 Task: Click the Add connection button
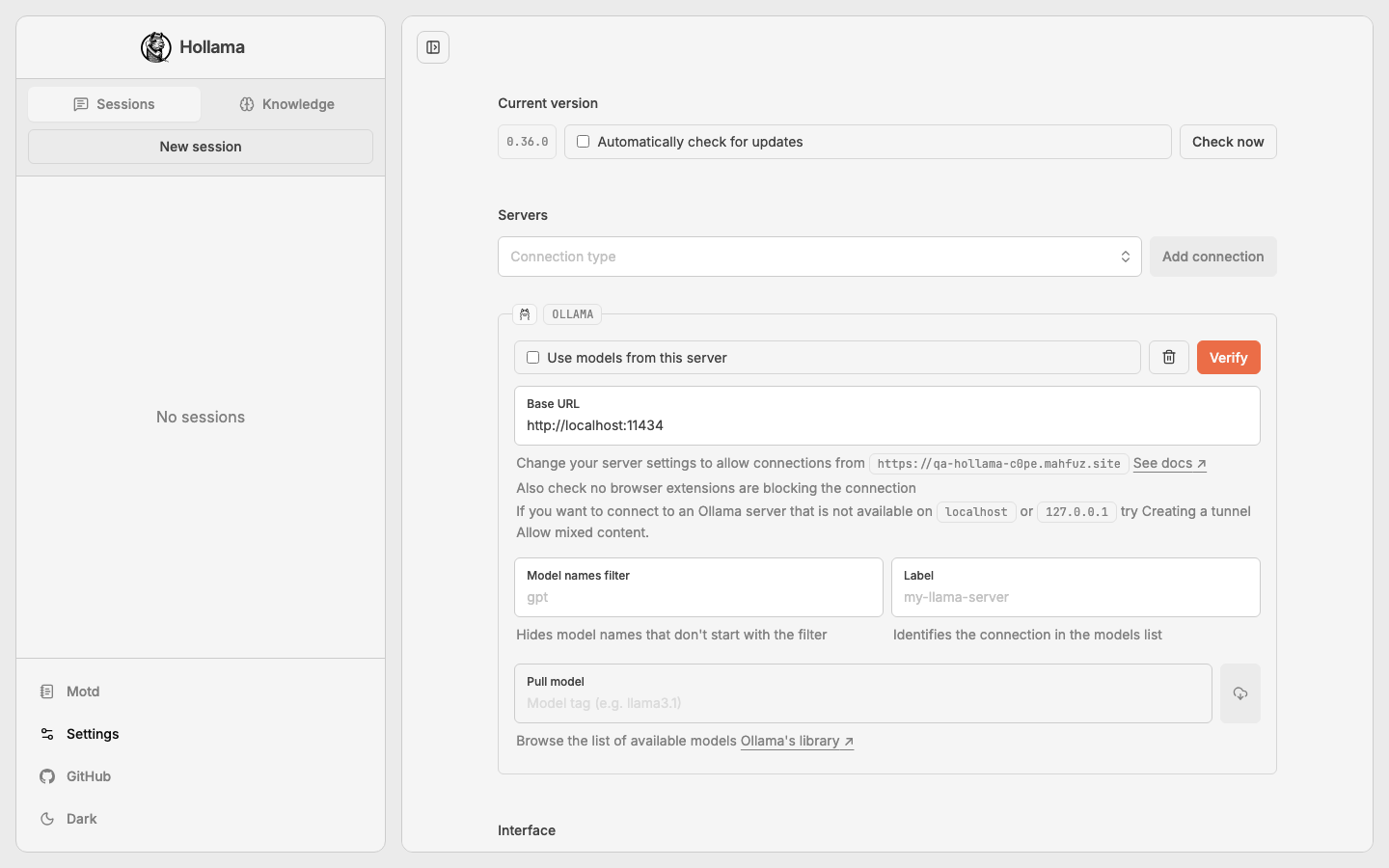(x=1213, y=257)
